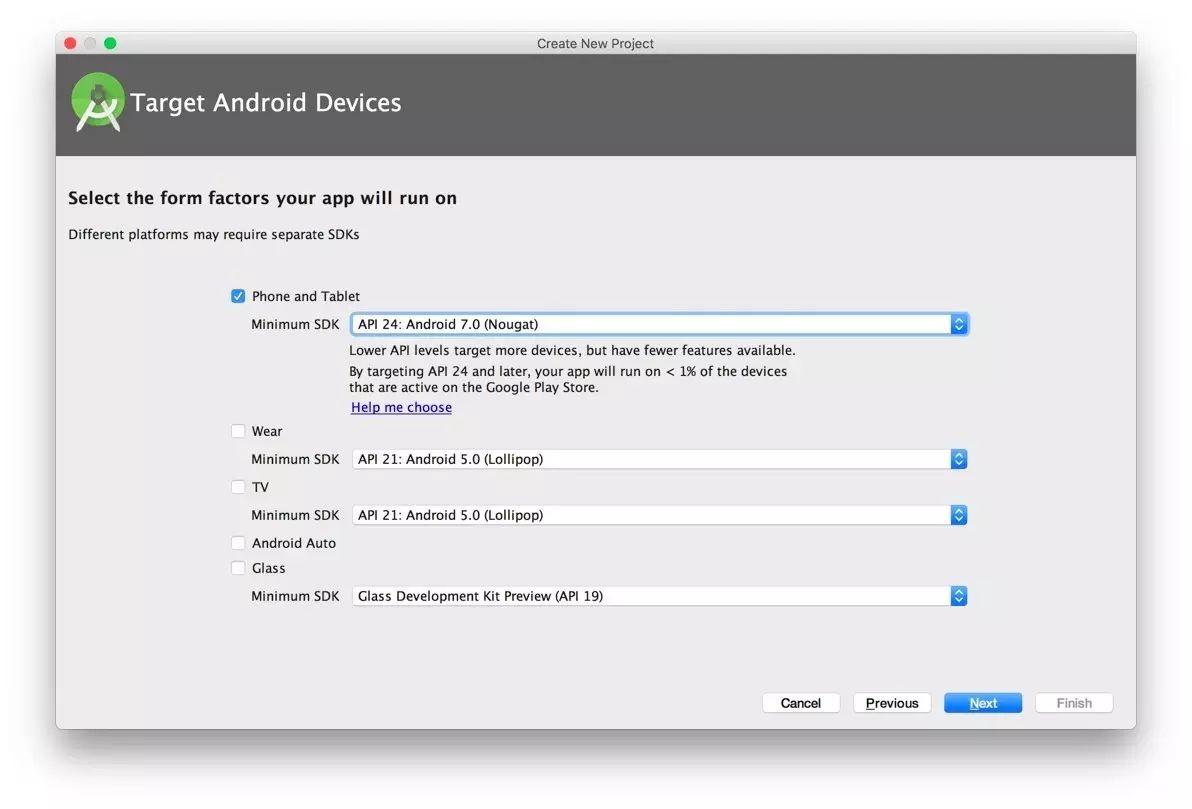Screen dimensions: 1192x809
Task: Click the TV label text
Action: [260, 487]
